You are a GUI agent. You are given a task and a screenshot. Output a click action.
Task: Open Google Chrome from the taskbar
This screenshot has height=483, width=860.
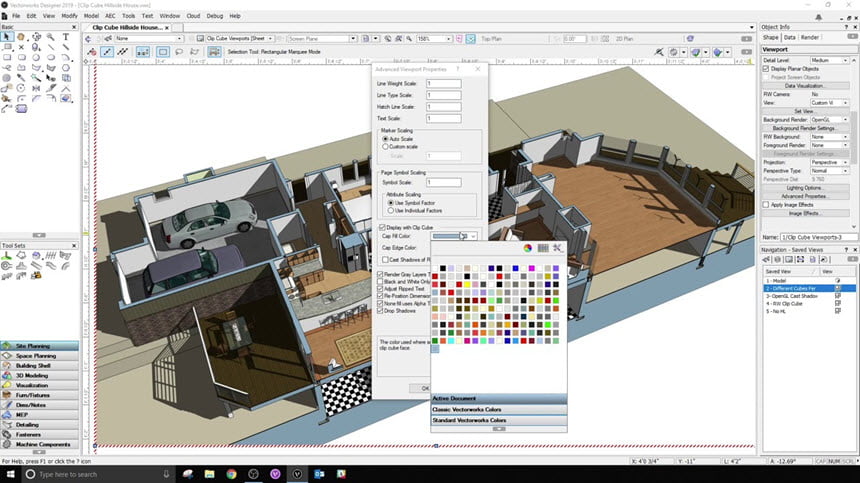(x=231, y=474)
